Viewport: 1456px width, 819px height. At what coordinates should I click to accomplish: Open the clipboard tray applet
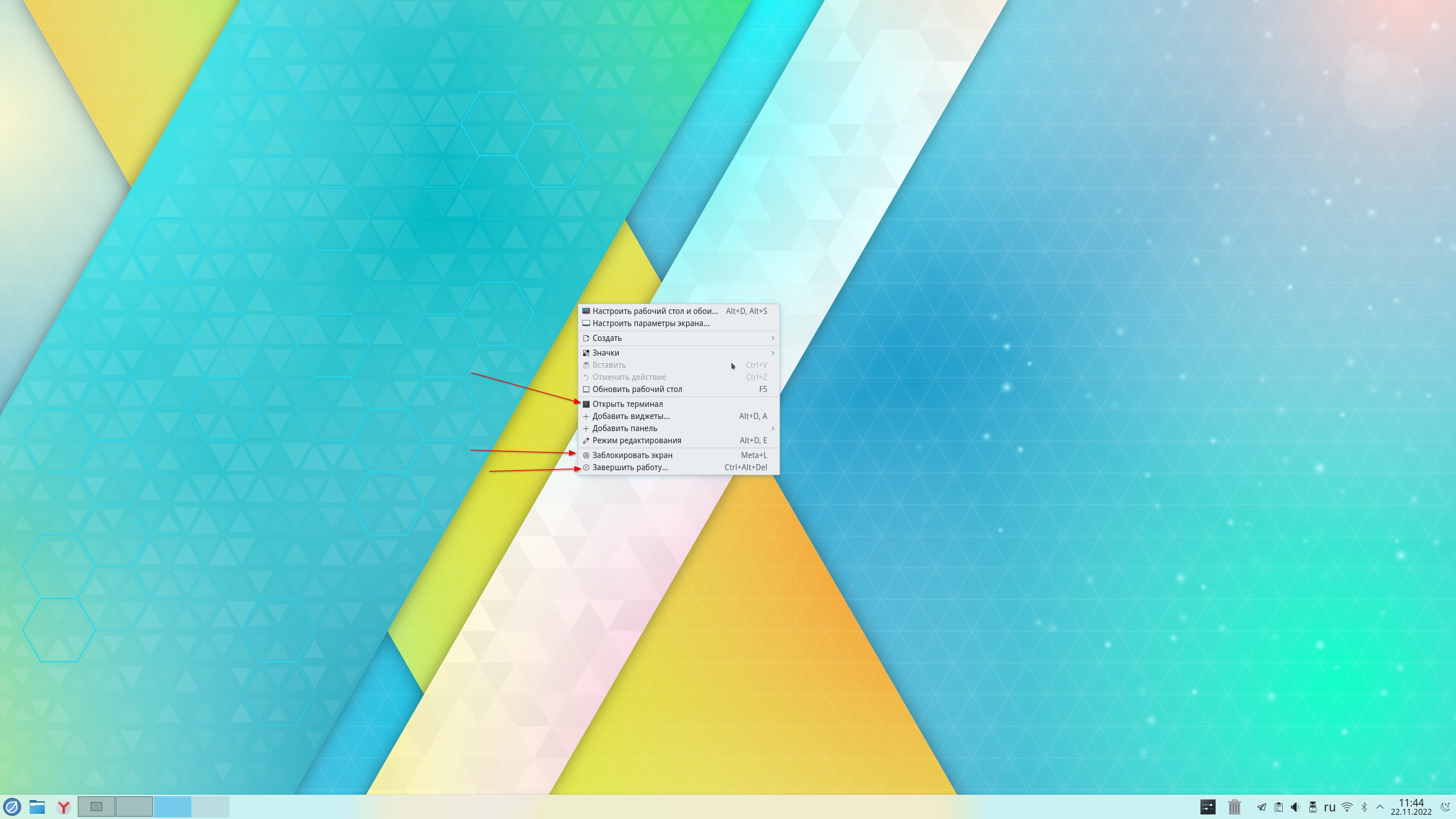pyautogui.click(x=1278, y=806)
